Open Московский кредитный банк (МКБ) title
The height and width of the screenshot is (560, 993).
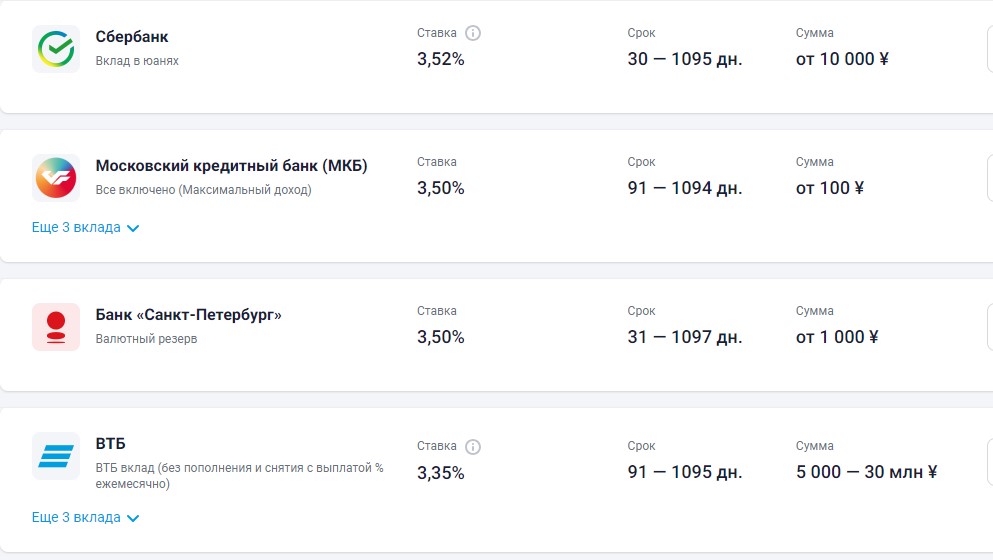[231, 166]
